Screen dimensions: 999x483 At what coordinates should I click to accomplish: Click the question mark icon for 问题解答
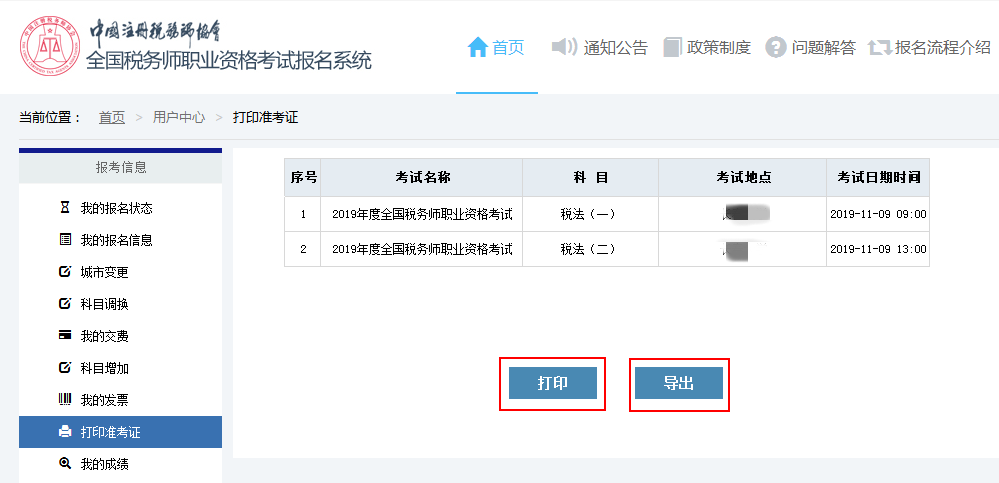click(x=775, y=47)
